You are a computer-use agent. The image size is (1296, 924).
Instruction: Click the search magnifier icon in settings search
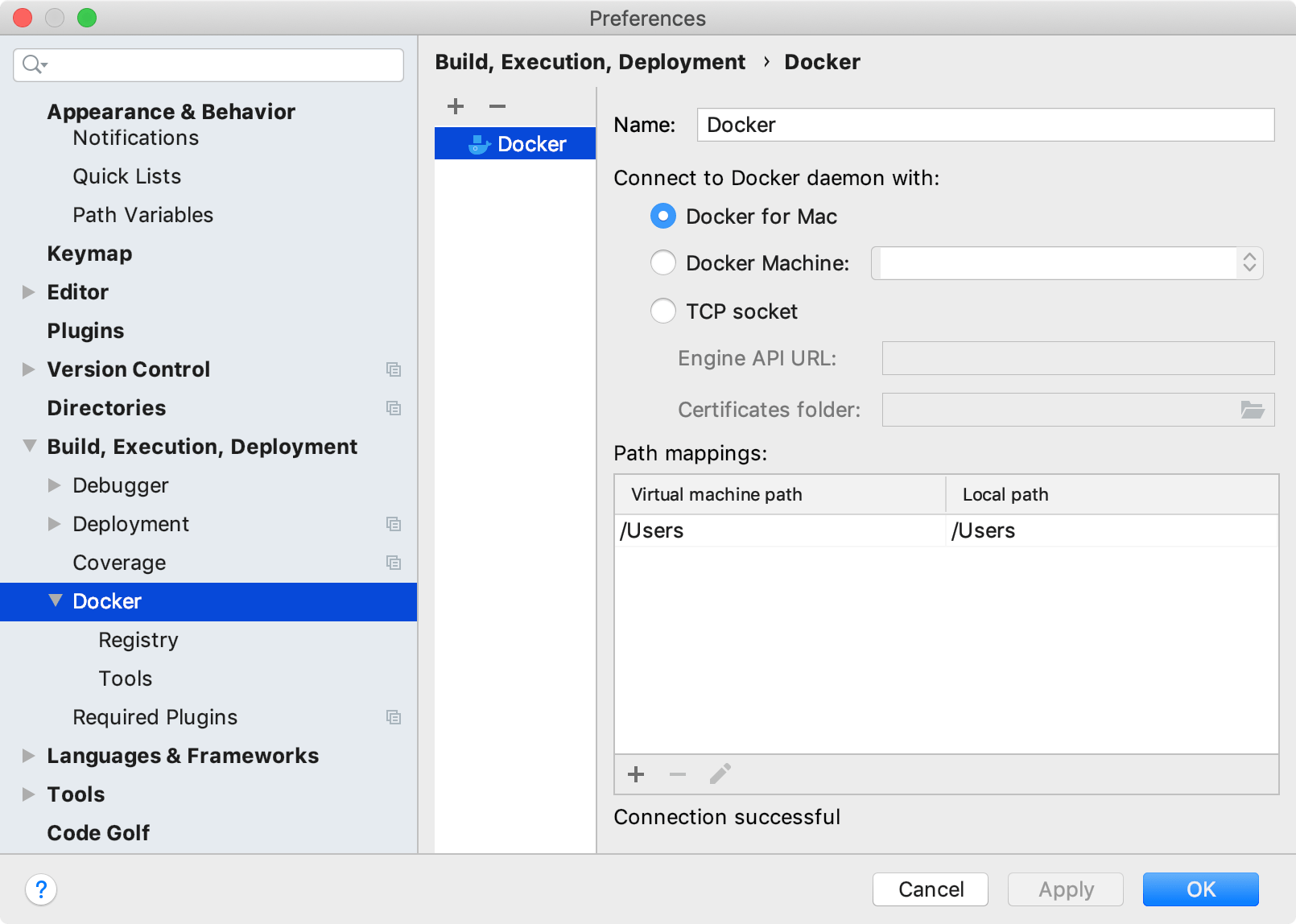(35, 64)
